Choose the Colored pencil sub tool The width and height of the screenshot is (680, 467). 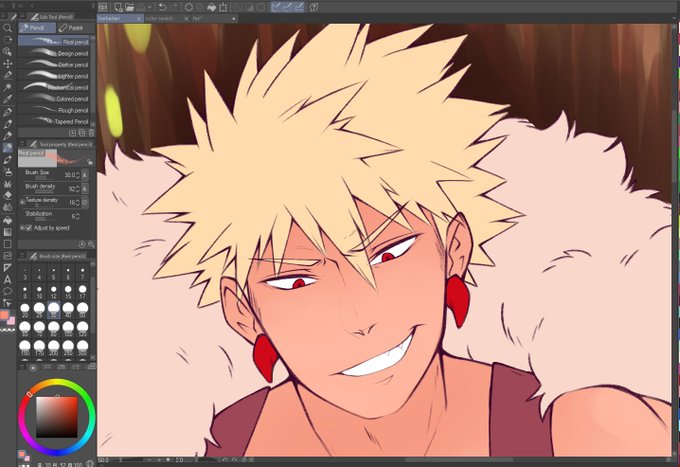[54, 98]
